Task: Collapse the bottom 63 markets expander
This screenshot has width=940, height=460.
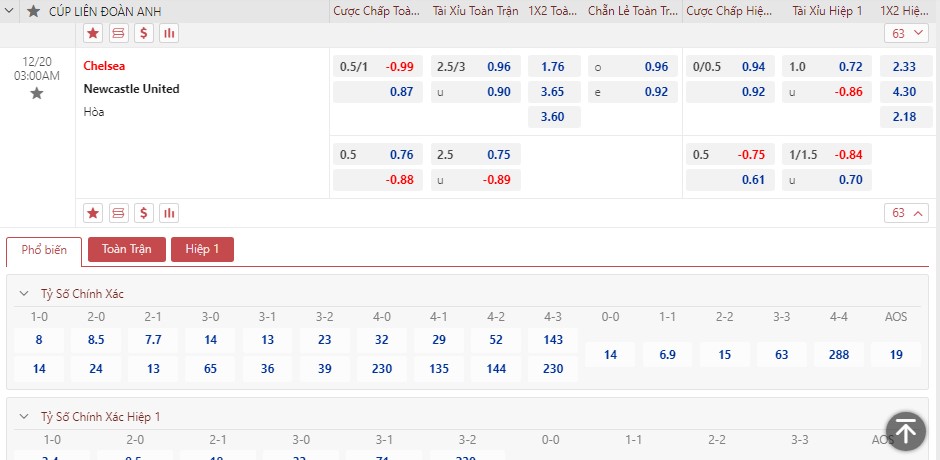Action: click(906, 213)
